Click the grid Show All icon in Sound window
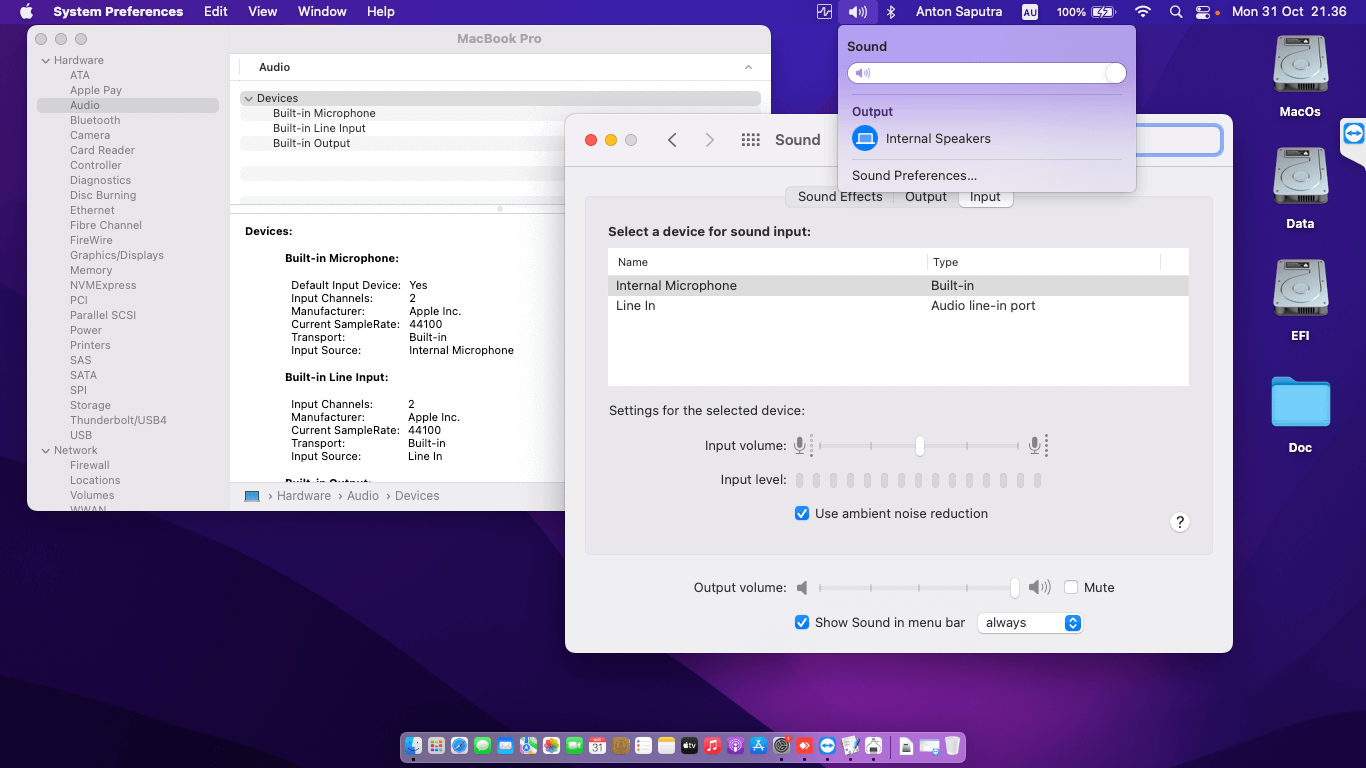The height and width of the screenshot is (768, 1366). click(751, 140)
